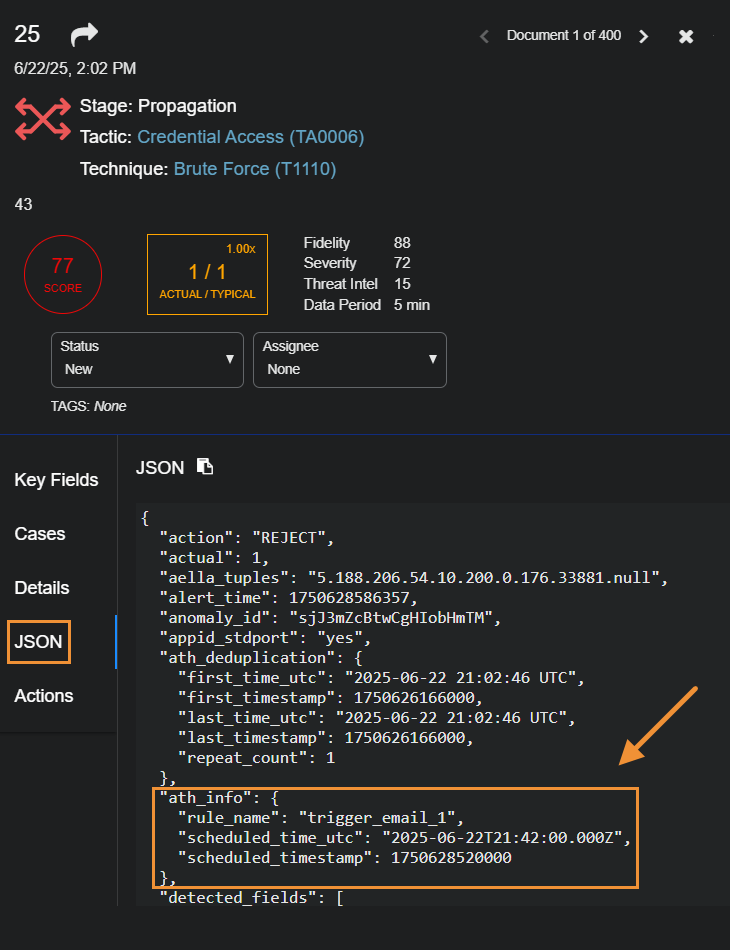Copy JSON using the clipboard icon

205,467
